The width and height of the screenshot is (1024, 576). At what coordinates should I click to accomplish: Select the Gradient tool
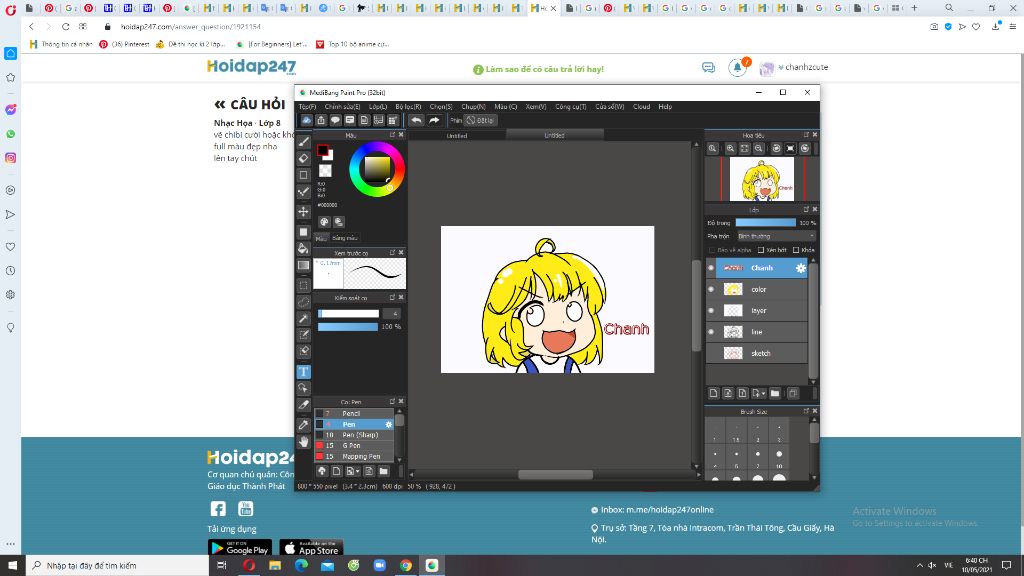click(304, 265)
